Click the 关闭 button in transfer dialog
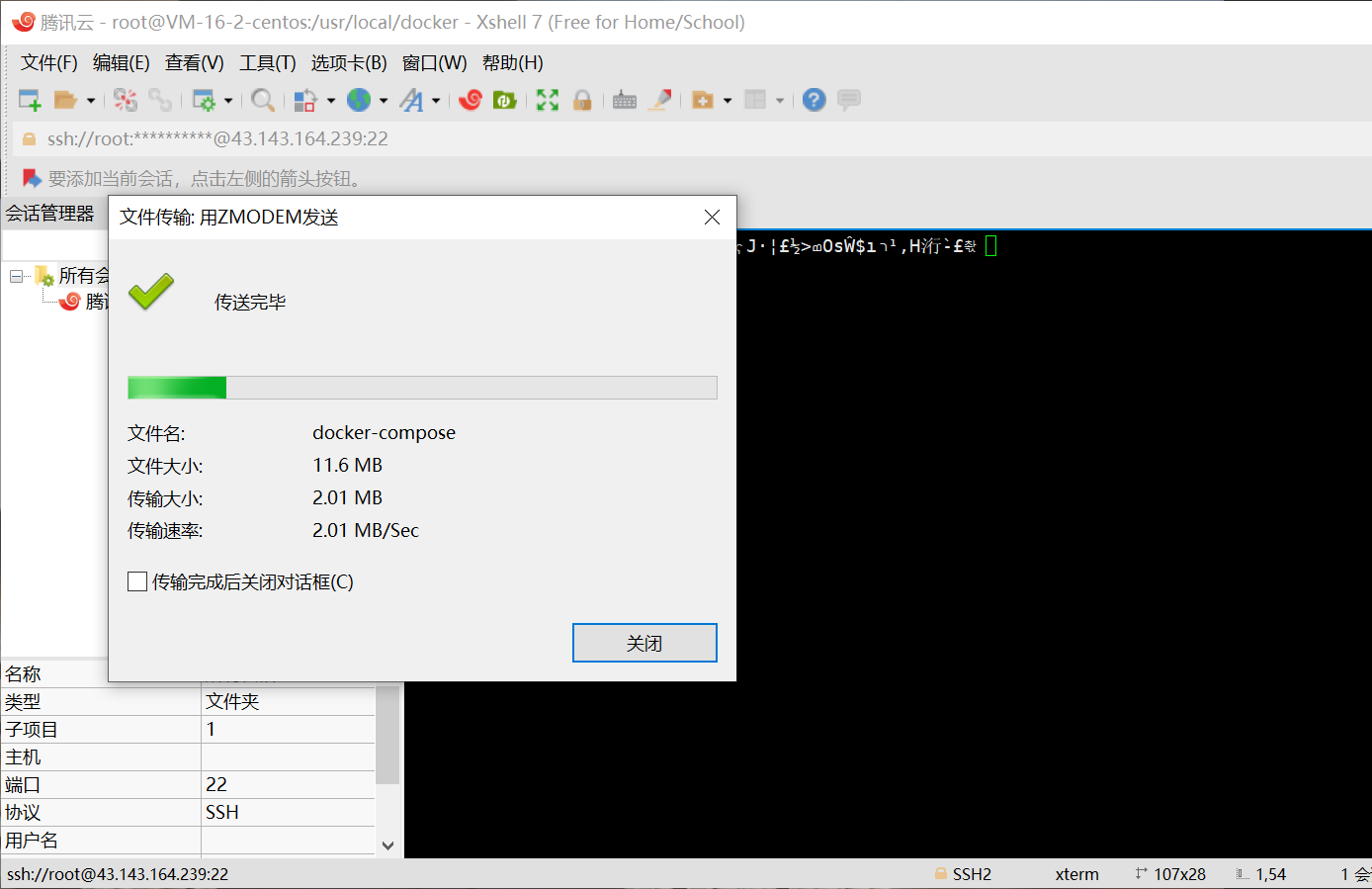This screenshot has width=1372, height=889. click(644, 643)
